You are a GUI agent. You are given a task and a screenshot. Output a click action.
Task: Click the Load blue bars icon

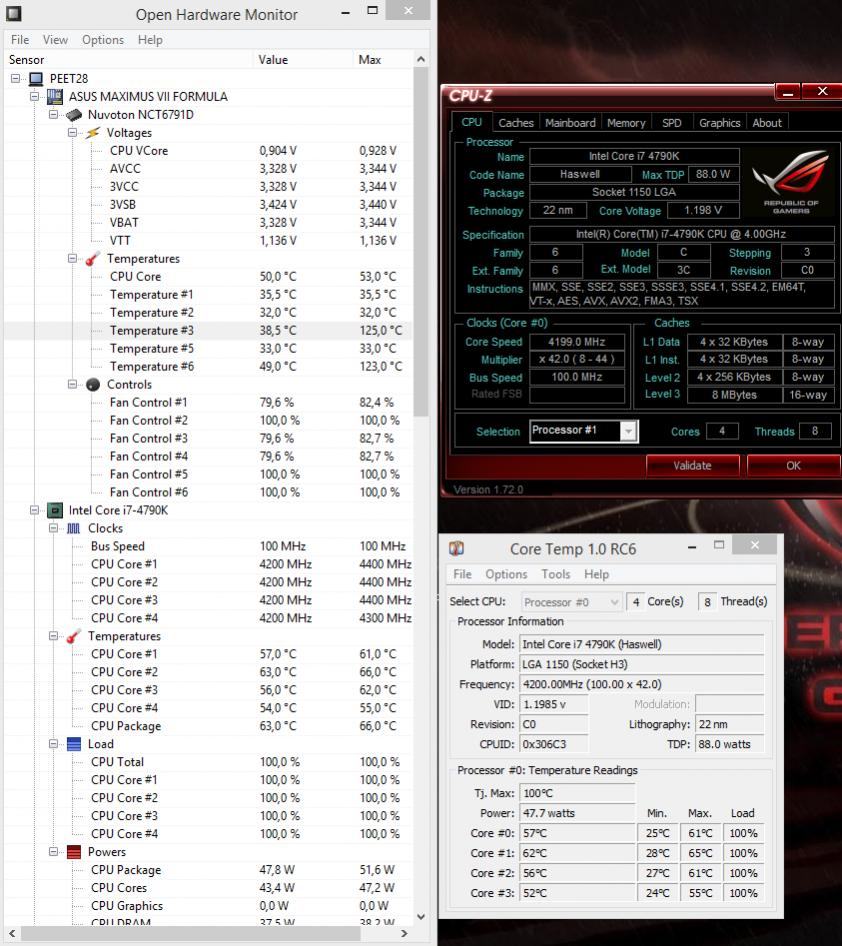point(74,744)
